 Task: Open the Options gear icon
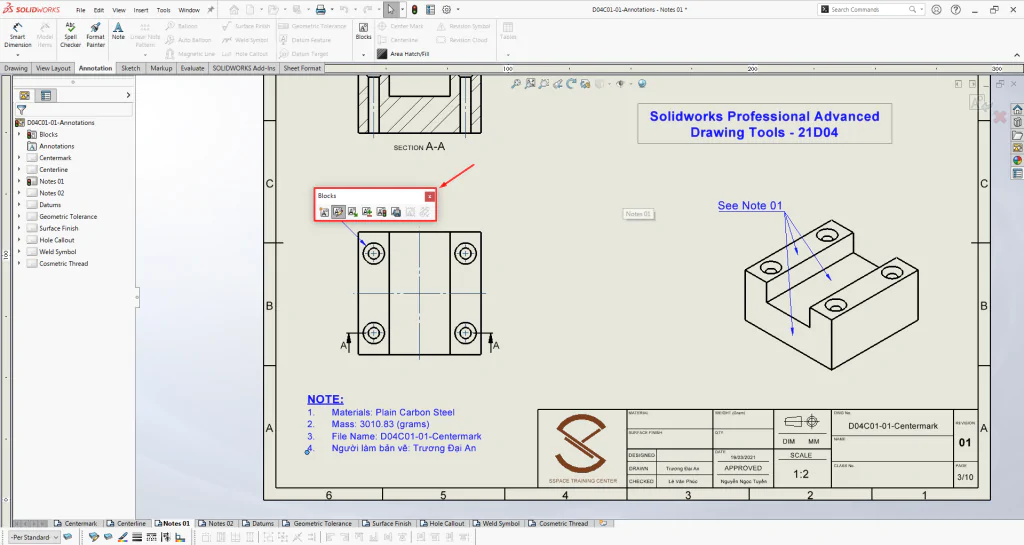coord(447,10)
